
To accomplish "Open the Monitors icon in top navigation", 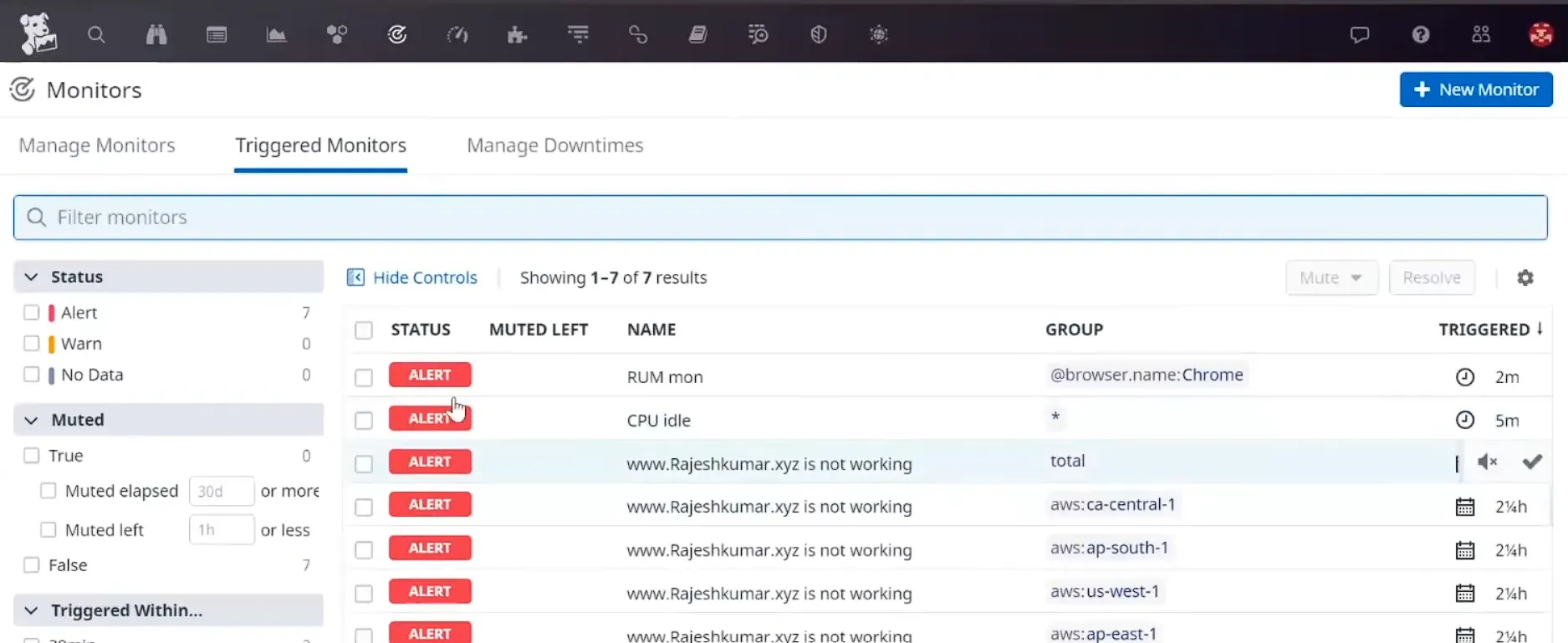I will click(397, 34).
